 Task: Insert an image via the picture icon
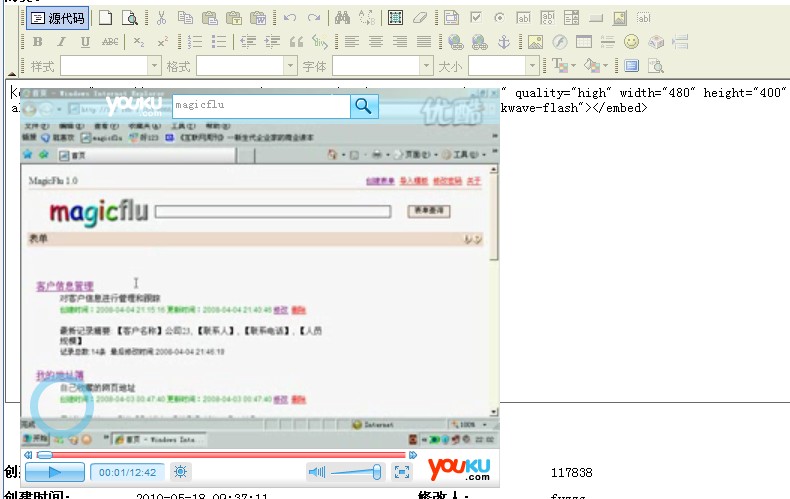tap(536, 42)
